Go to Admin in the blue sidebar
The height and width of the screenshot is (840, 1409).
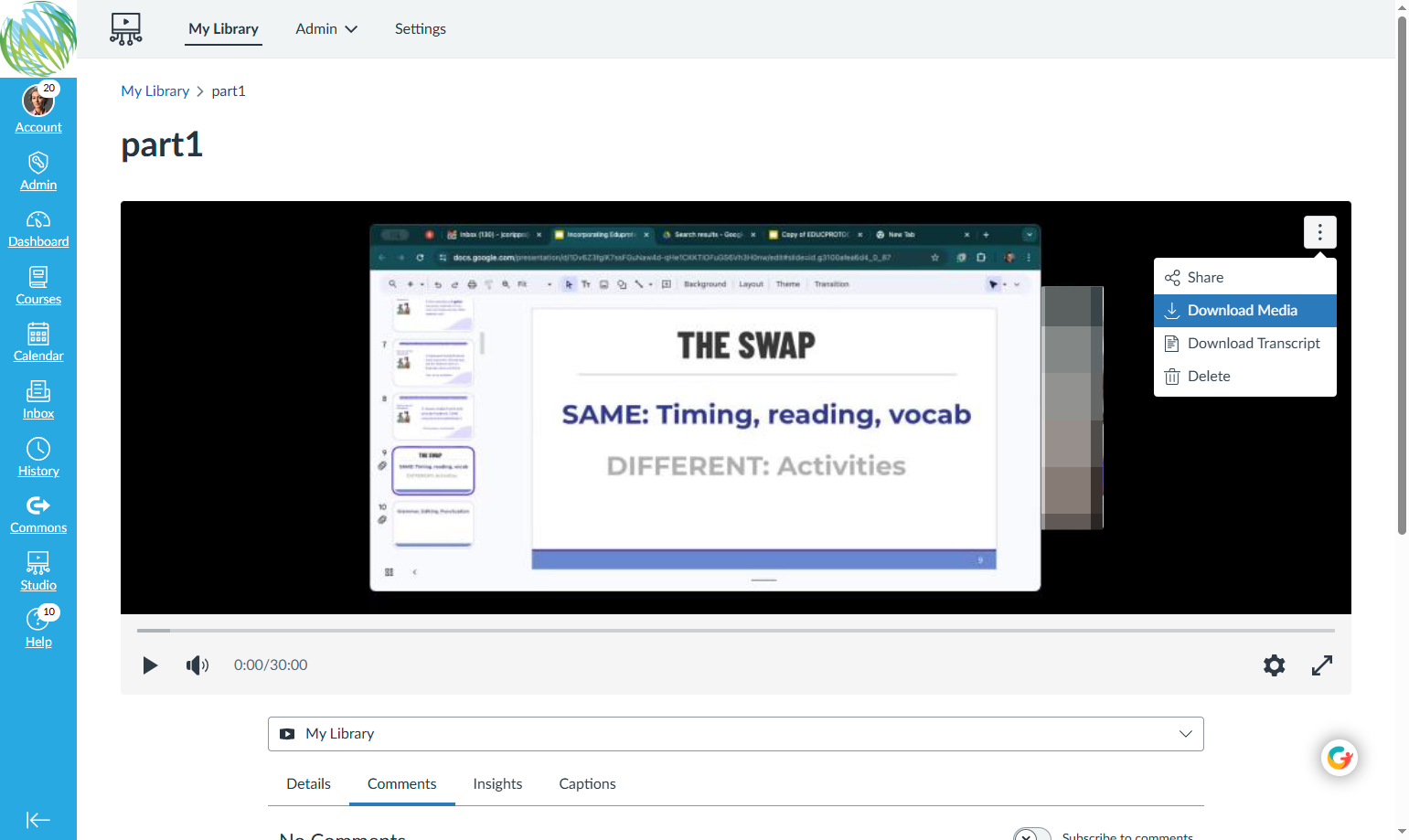38,171
